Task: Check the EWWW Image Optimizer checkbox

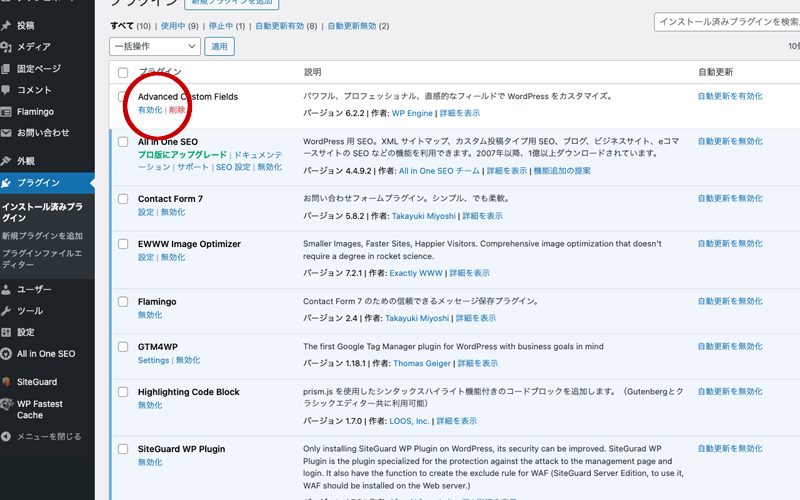Action: click(123, 244)
